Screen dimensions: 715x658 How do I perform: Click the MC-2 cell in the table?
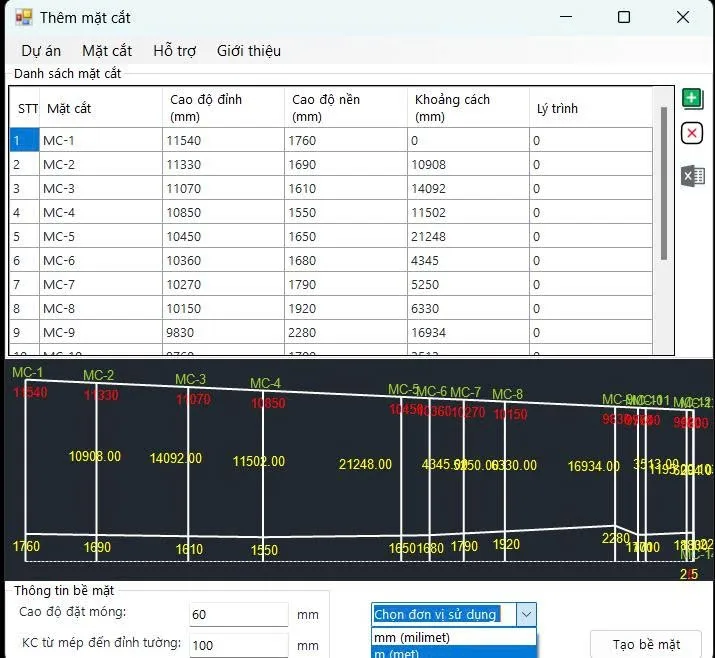click(101, 164)
